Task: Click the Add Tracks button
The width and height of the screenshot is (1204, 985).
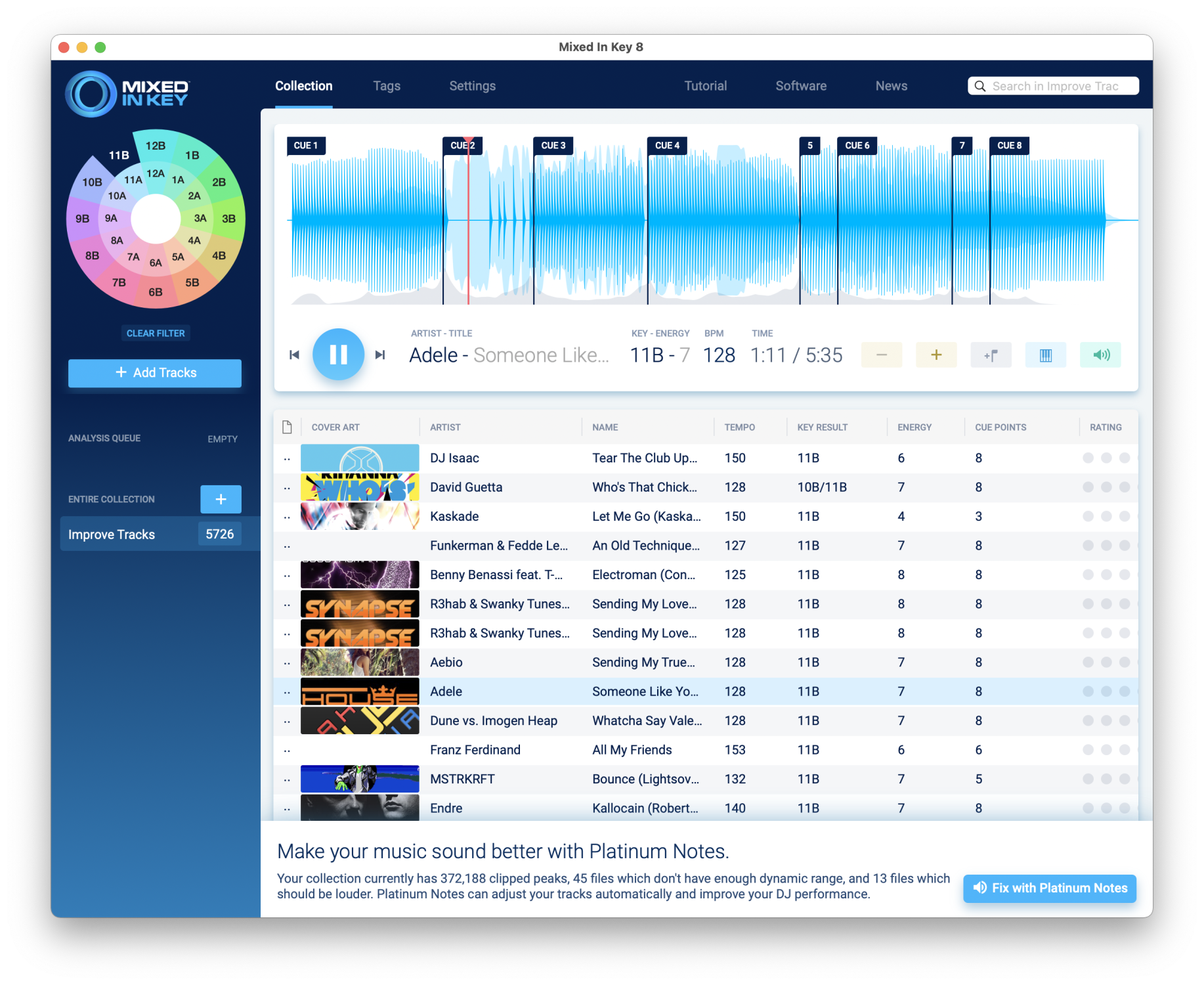Action: click(155, 372)
